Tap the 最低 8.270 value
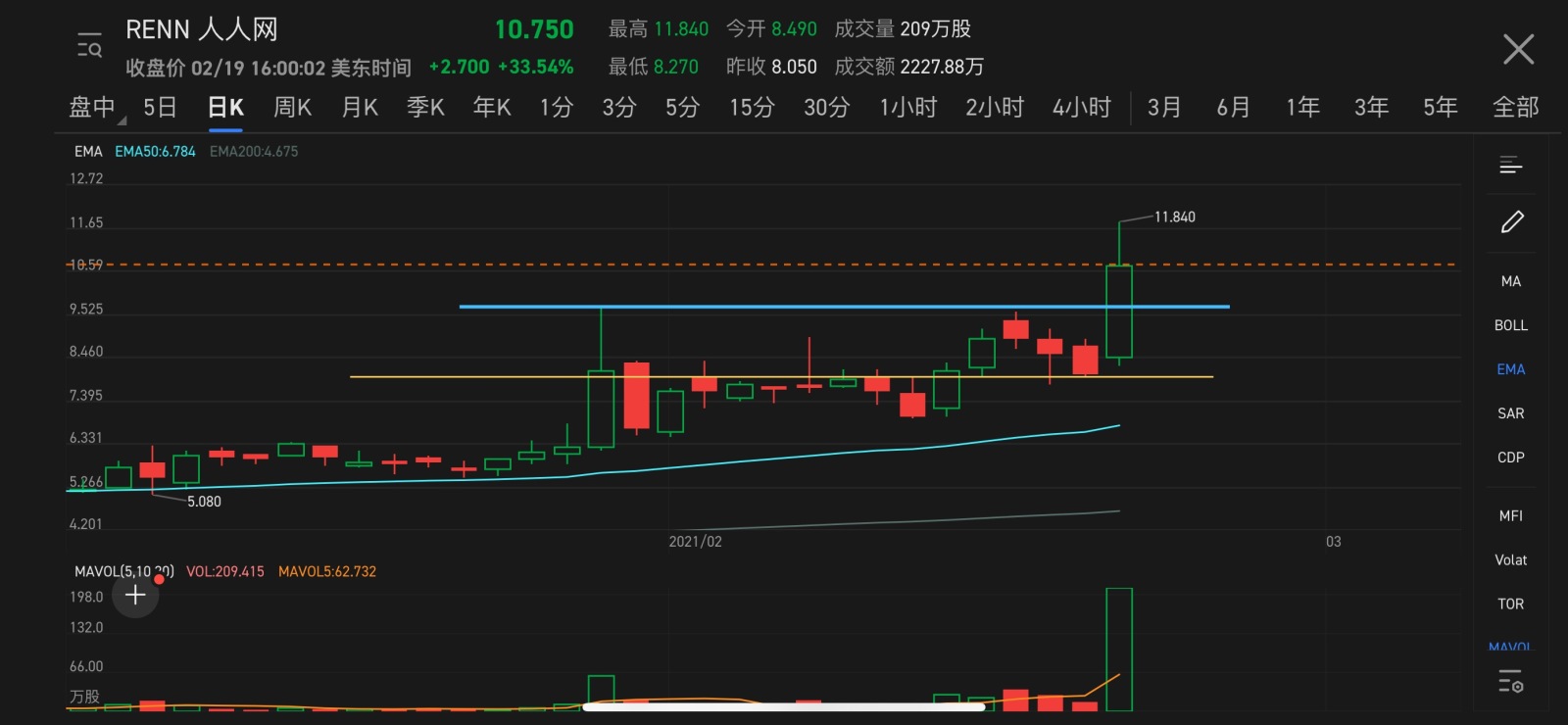The width and height of the screenshot is (1568, 725). click(x=653, y=67)
